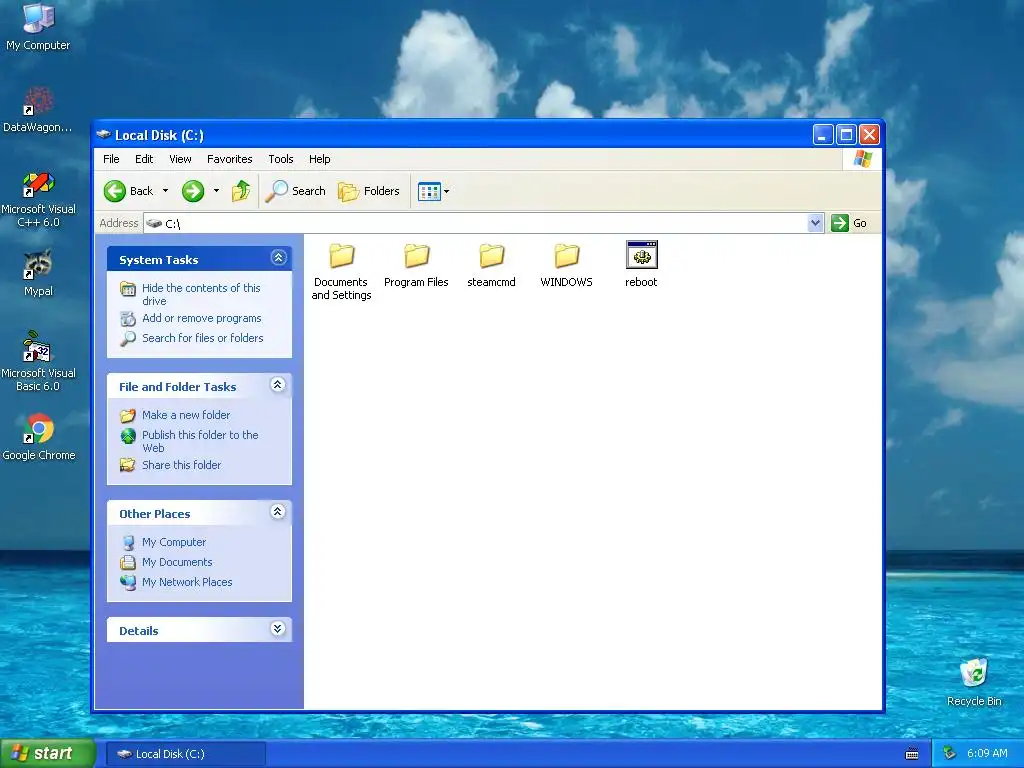Click the Go button
The width and height of the screenshot is (1024, 768).
849,223
